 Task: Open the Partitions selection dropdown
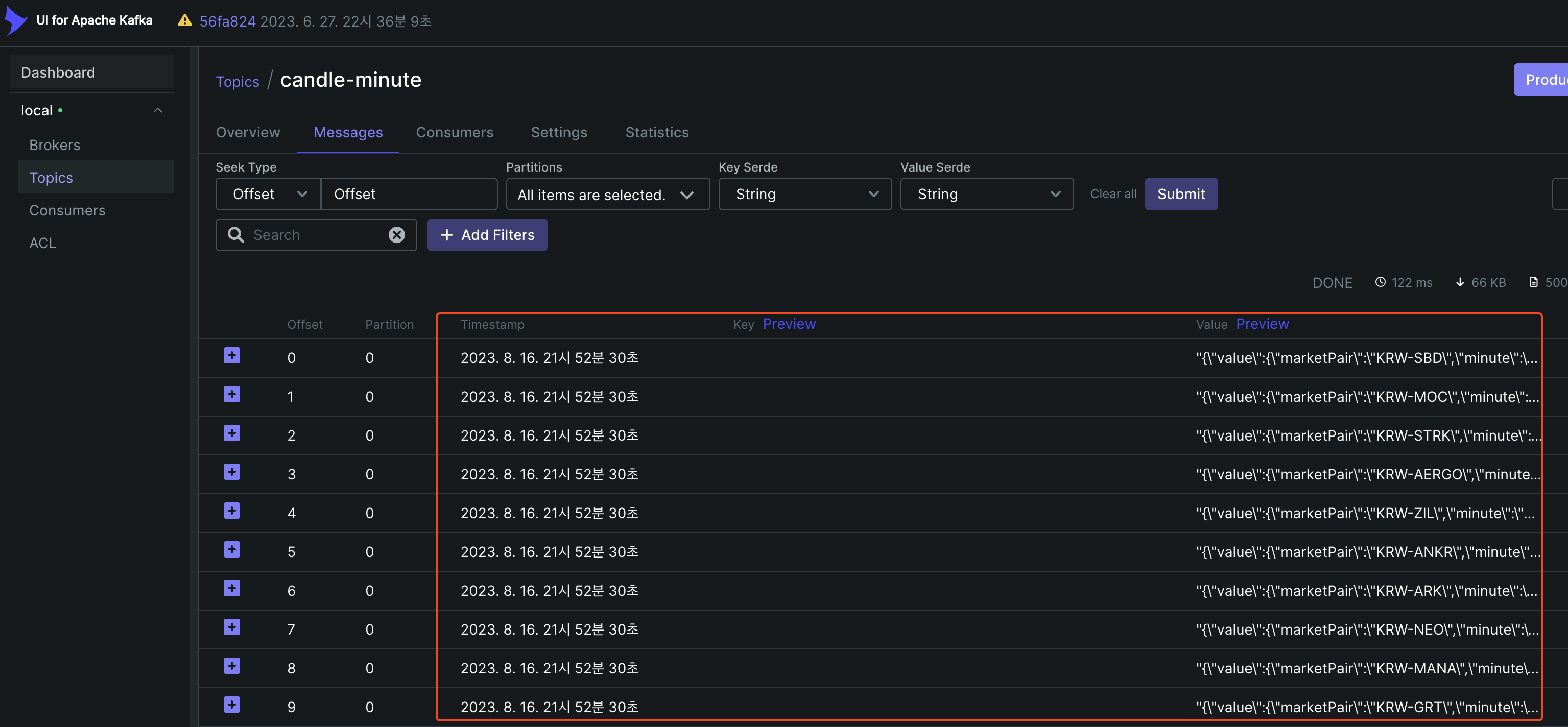coord(607,195)
